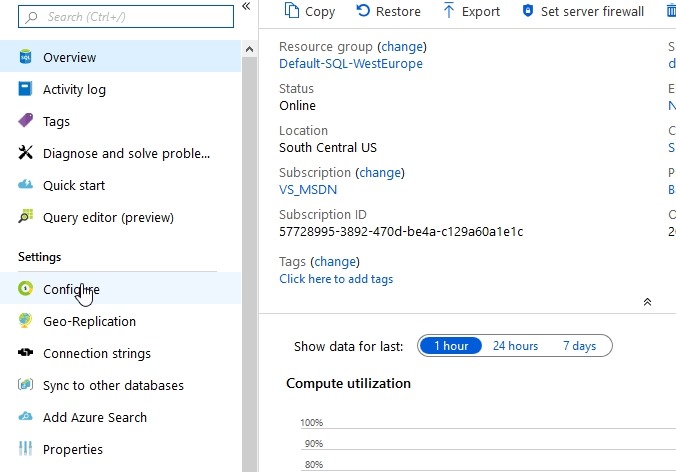Collapse the sidebar with double chevron
This screenshot has width=676, height=472.
pos(246,7)
